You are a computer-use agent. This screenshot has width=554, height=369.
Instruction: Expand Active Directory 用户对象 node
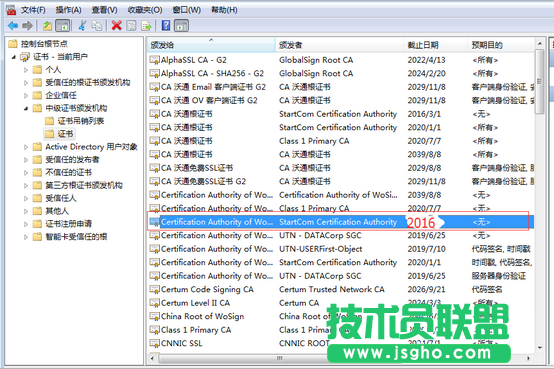click(26, 147)
